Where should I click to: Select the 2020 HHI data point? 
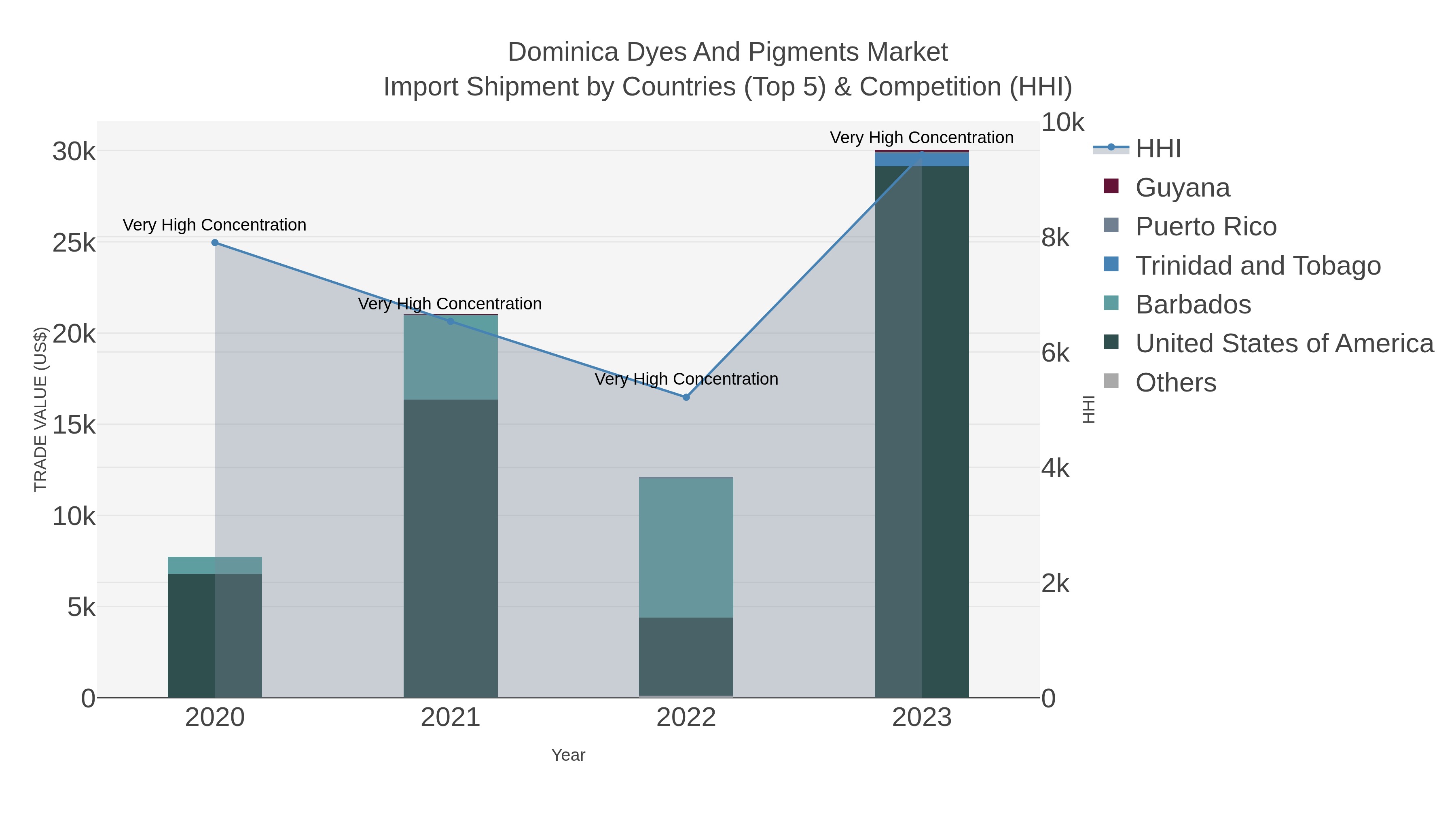pos(215,243)
